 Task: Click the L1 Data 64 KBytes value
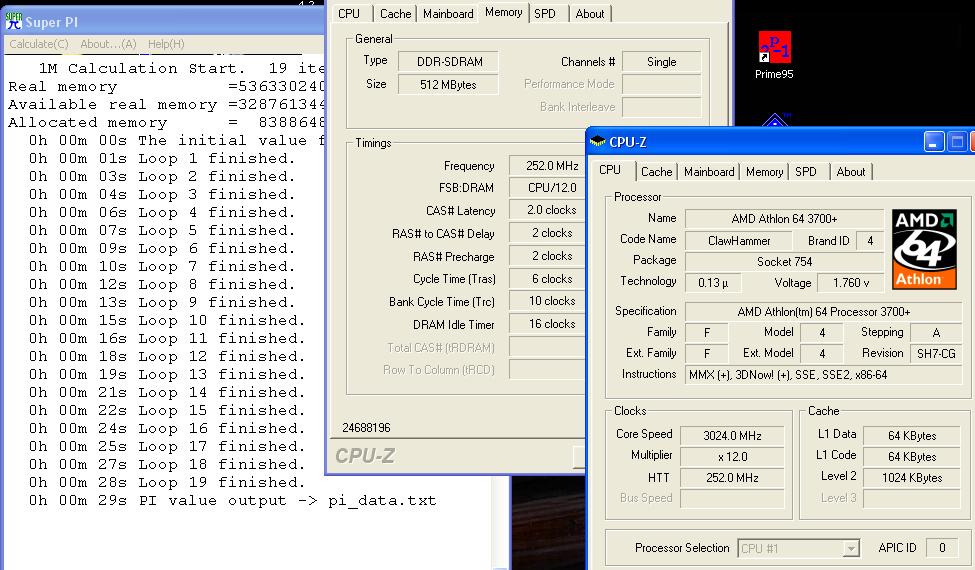point(912,436)
